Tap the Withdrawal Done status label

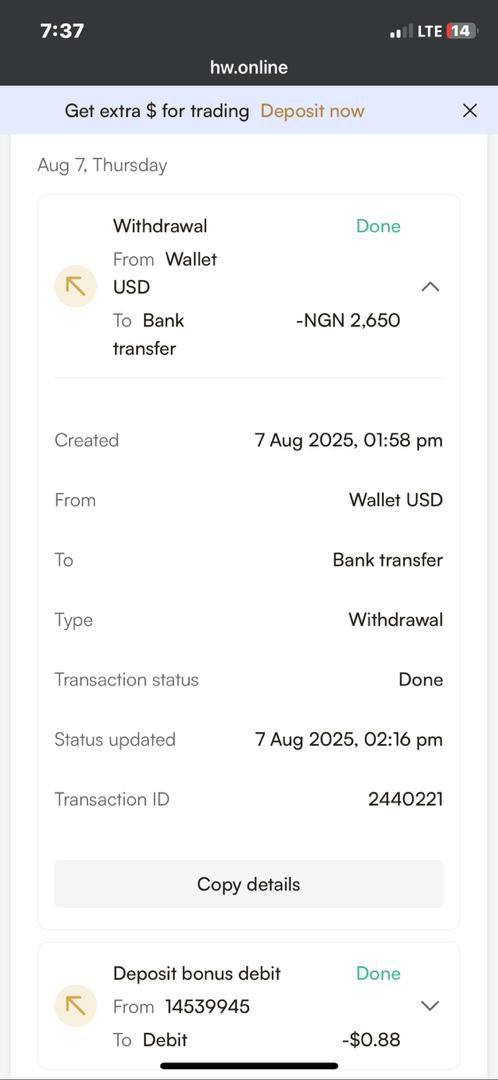(378, 226)
